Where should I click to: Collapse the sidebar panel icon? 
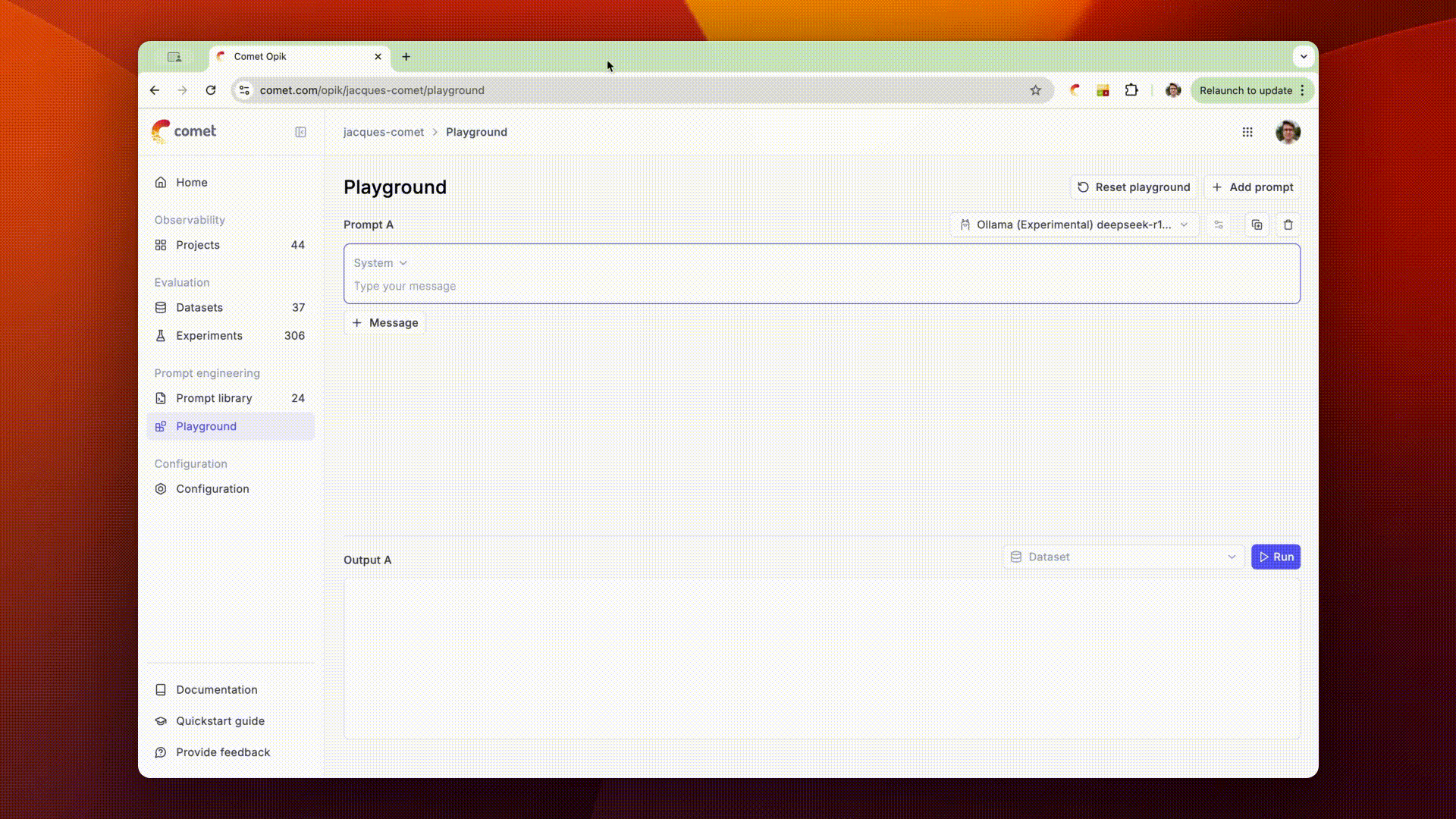[x=300, y=132]
